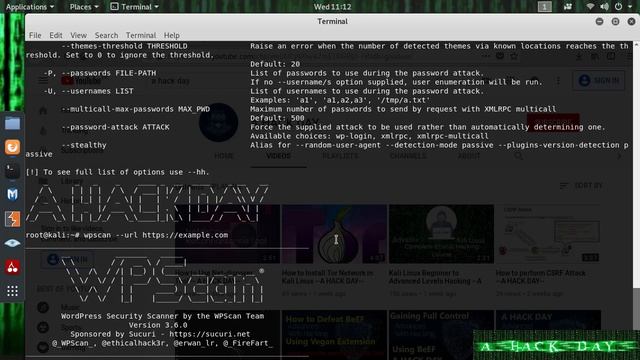Image resolution: width=640 pixels, height=360 pixels.
Task: Open the blue eye icon in the dock
Action: pyautogui.click(x=12, y=243)
